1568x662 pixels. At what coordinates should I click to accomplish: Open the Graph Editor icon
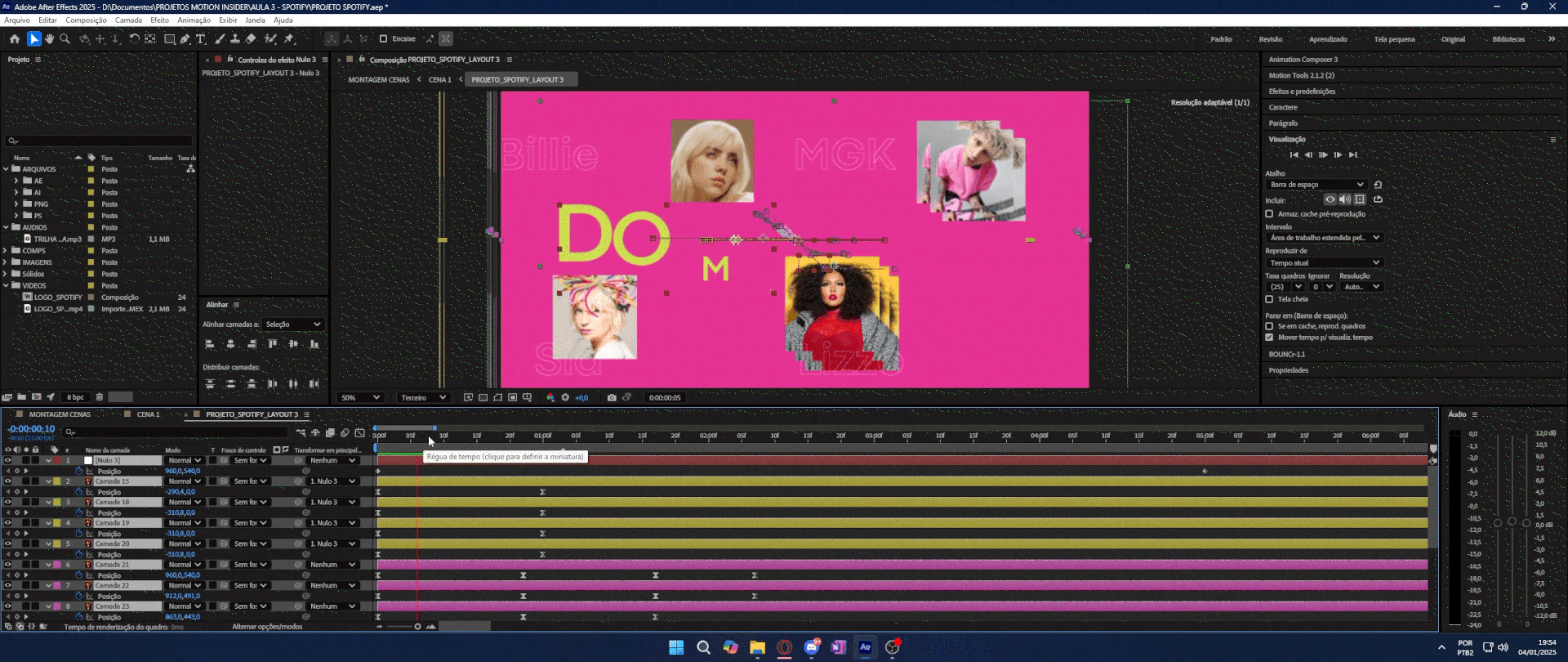(360, 433)
